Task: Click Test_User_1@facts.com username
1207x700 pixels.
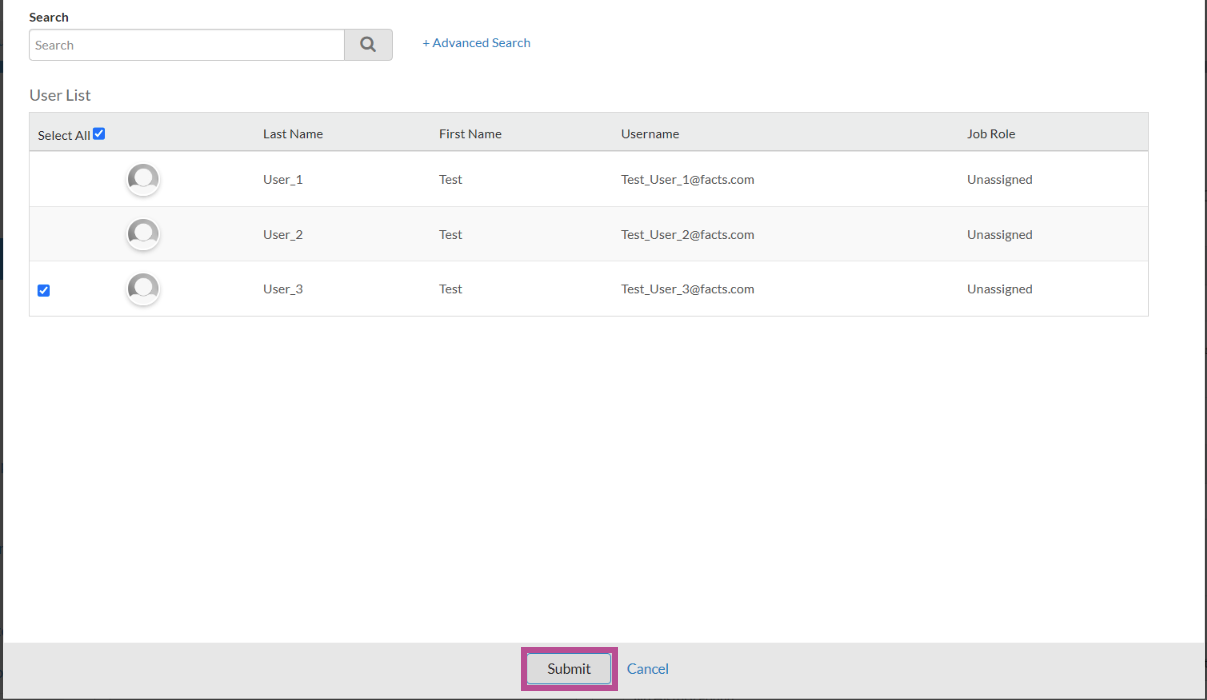Action: pos(687,180)
